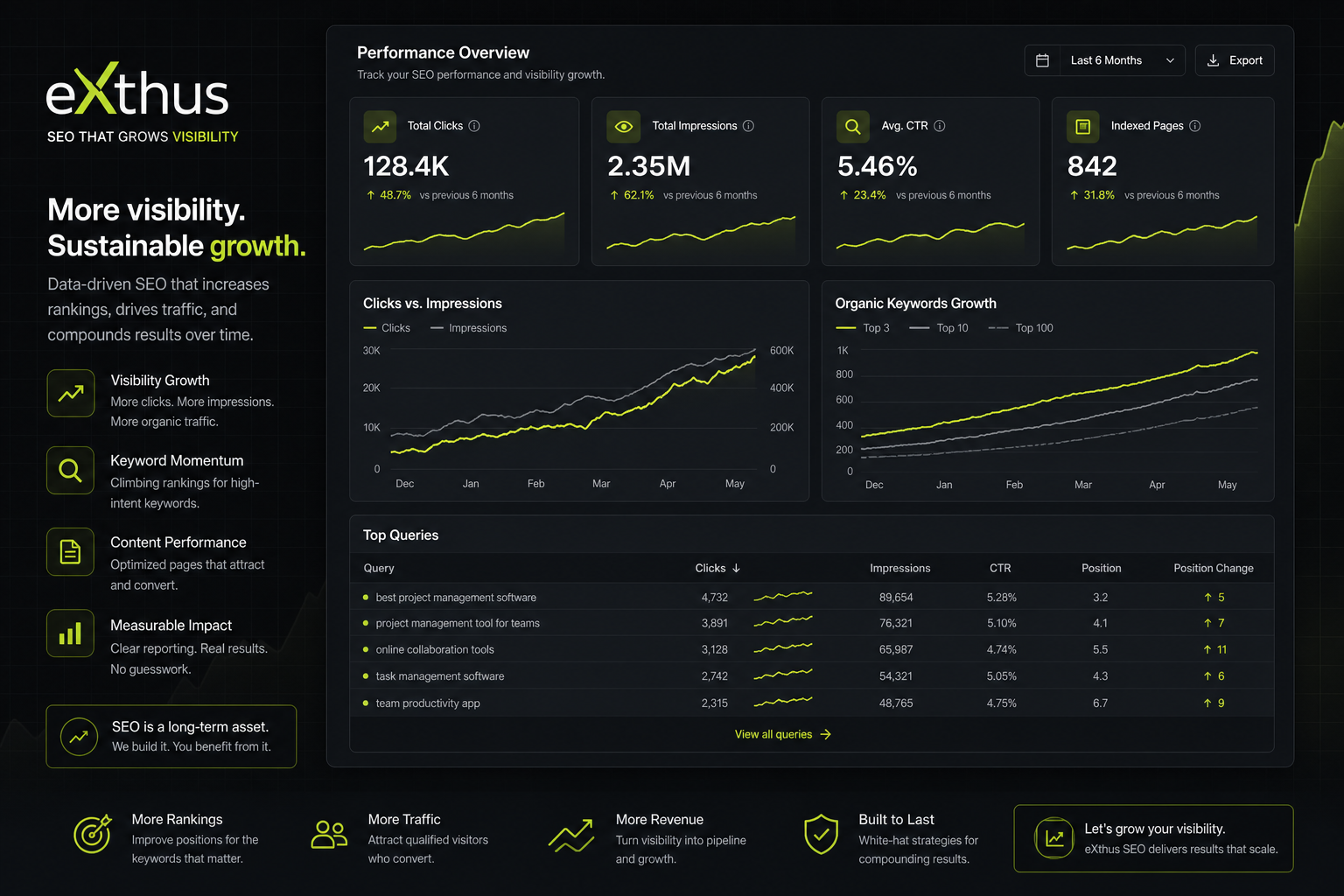
Task: Click the 3,128 clicks cell
Action: (x=715, y=649)
